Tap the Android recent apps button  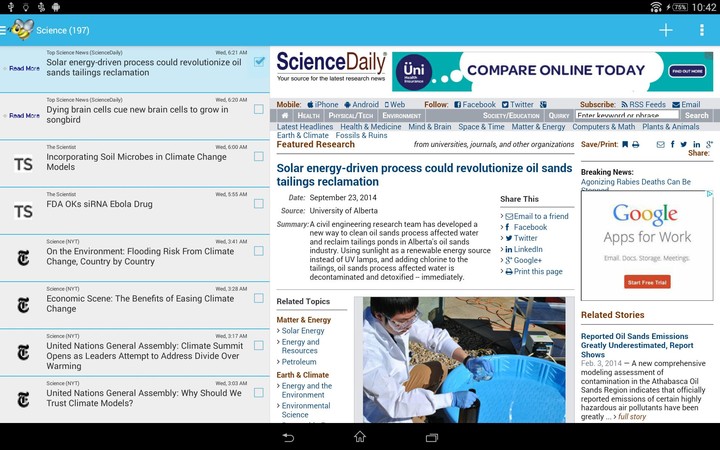432,437
